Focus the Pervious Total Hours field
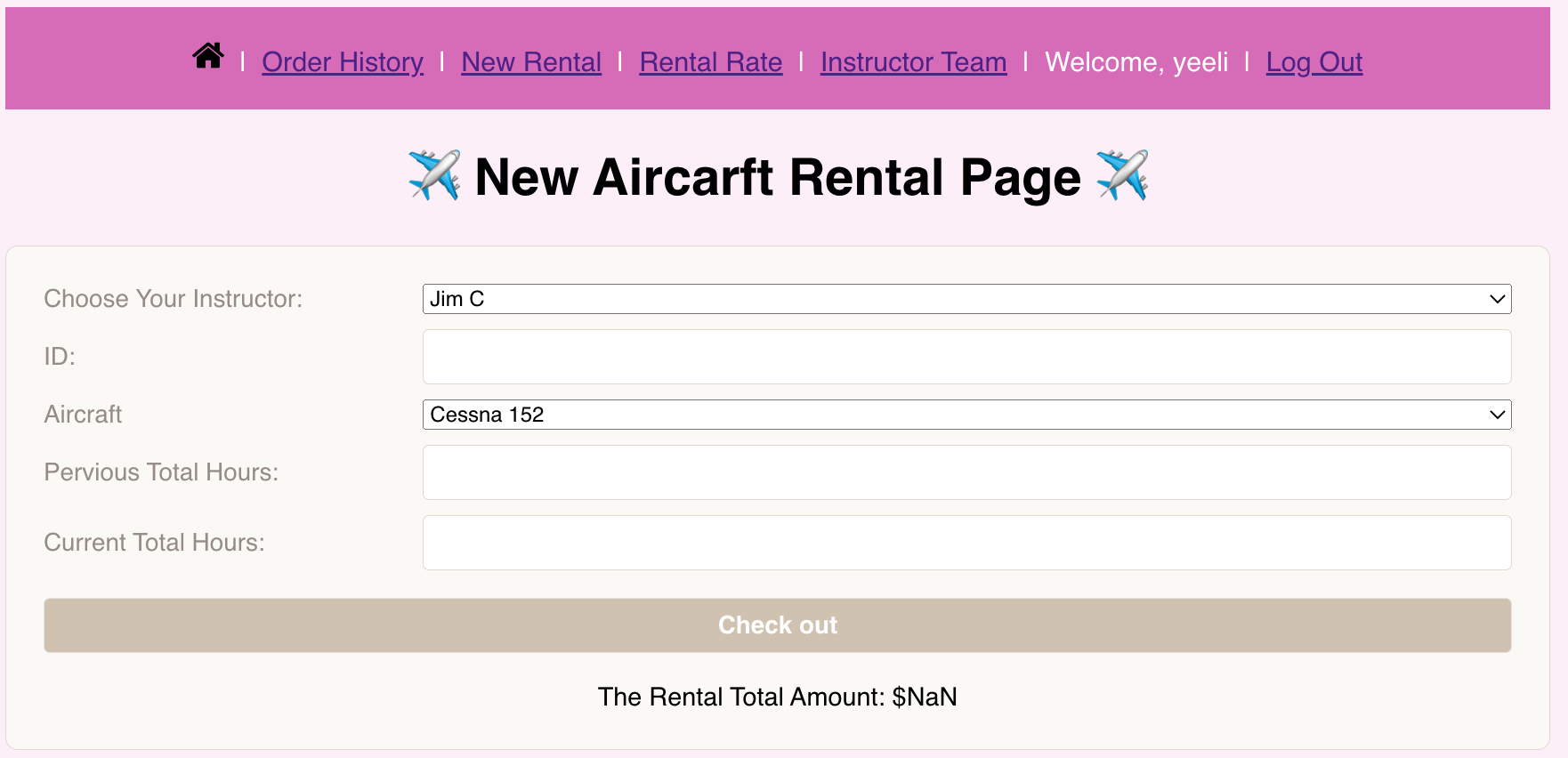Image resolution: width=1568 pixels, height=758 pixels. click(x=967, y=472)
